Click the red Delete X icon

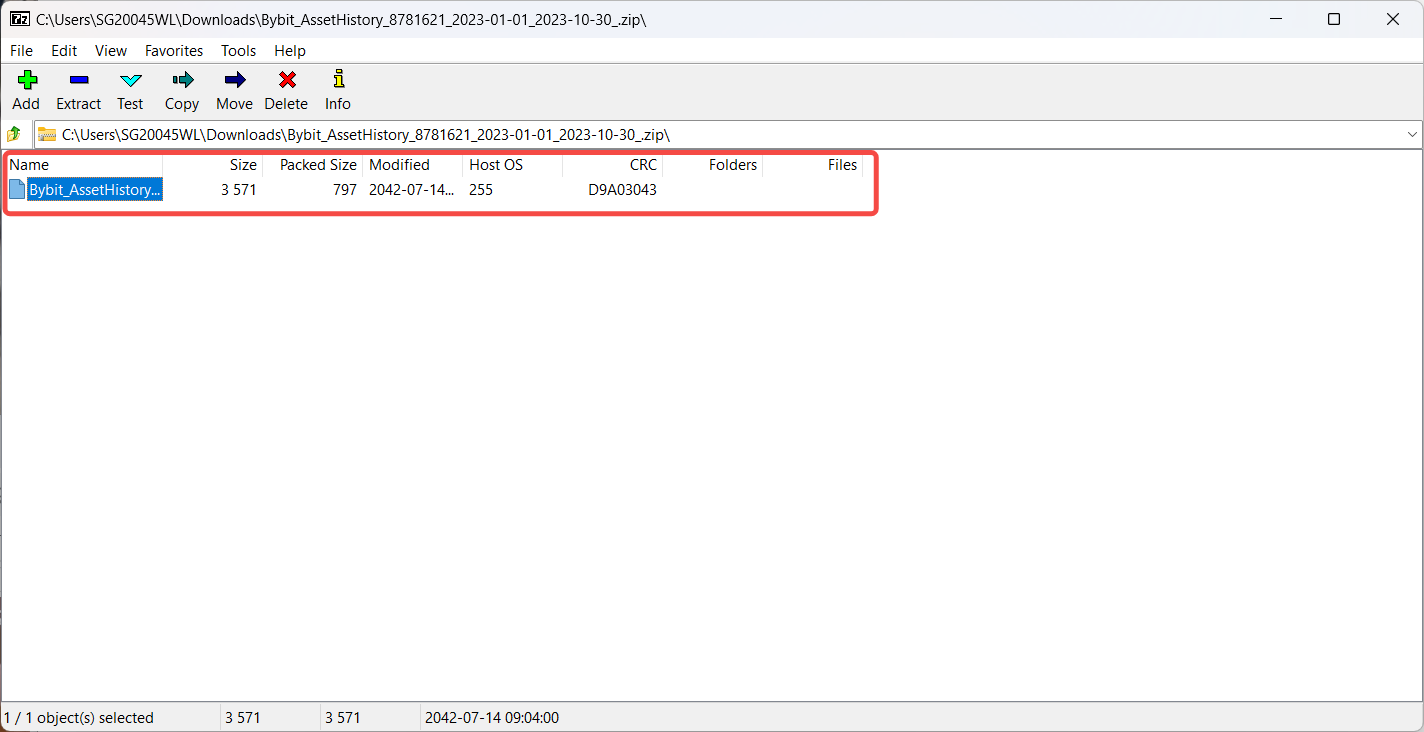[x=286, y=81]
